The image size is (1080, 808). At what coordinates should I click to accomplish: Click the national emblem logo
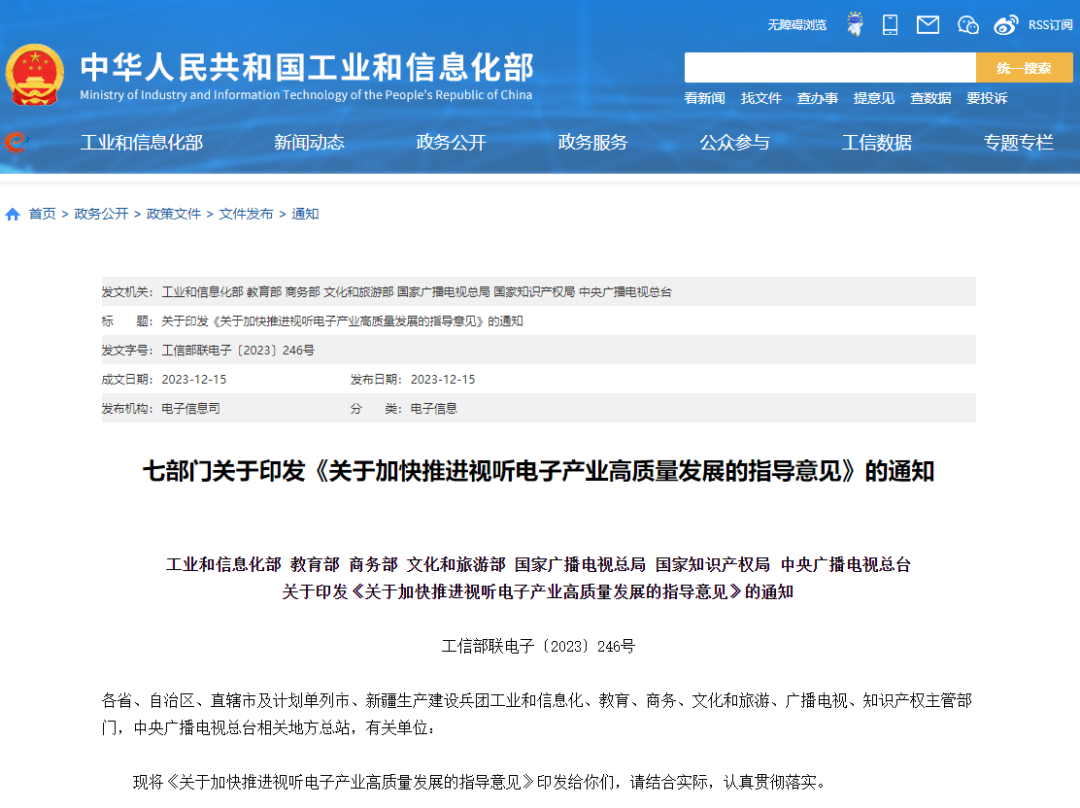point(34,75)
